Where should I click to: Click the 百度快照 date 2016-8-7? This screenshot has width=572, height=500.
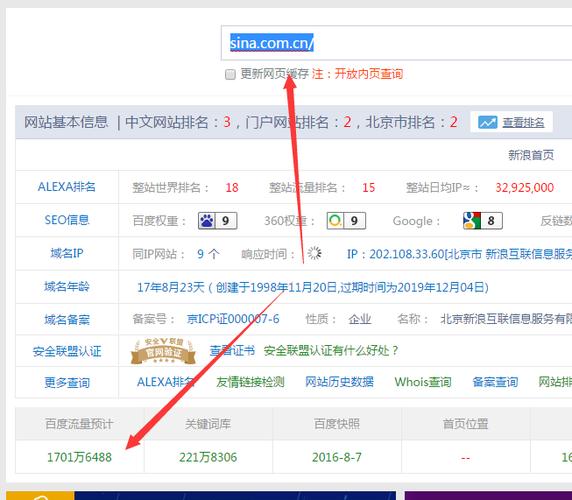(337, 457)
